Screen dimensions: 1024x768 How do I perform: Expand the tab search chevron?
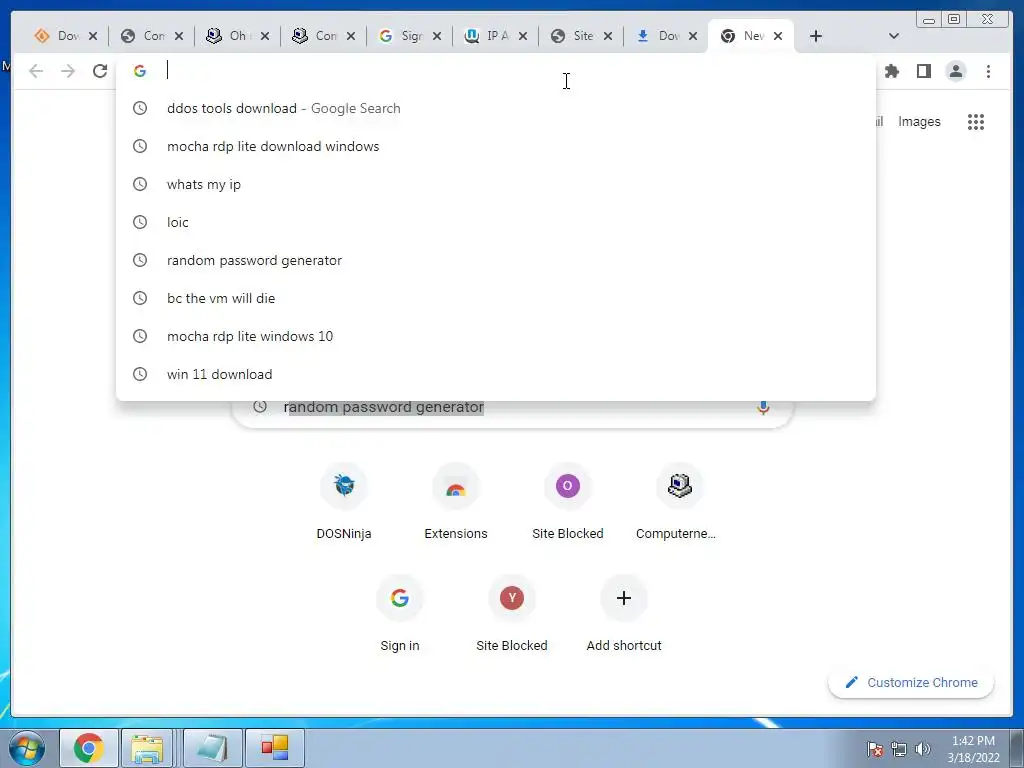(893, 36)
